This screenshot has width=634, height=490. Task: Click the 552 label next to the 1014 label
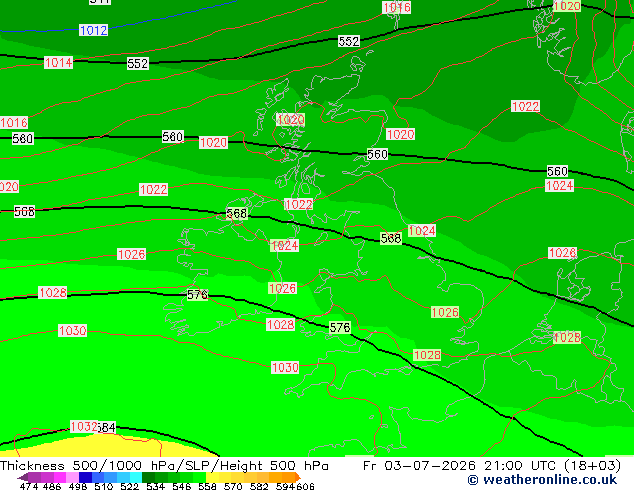point(138,63)
